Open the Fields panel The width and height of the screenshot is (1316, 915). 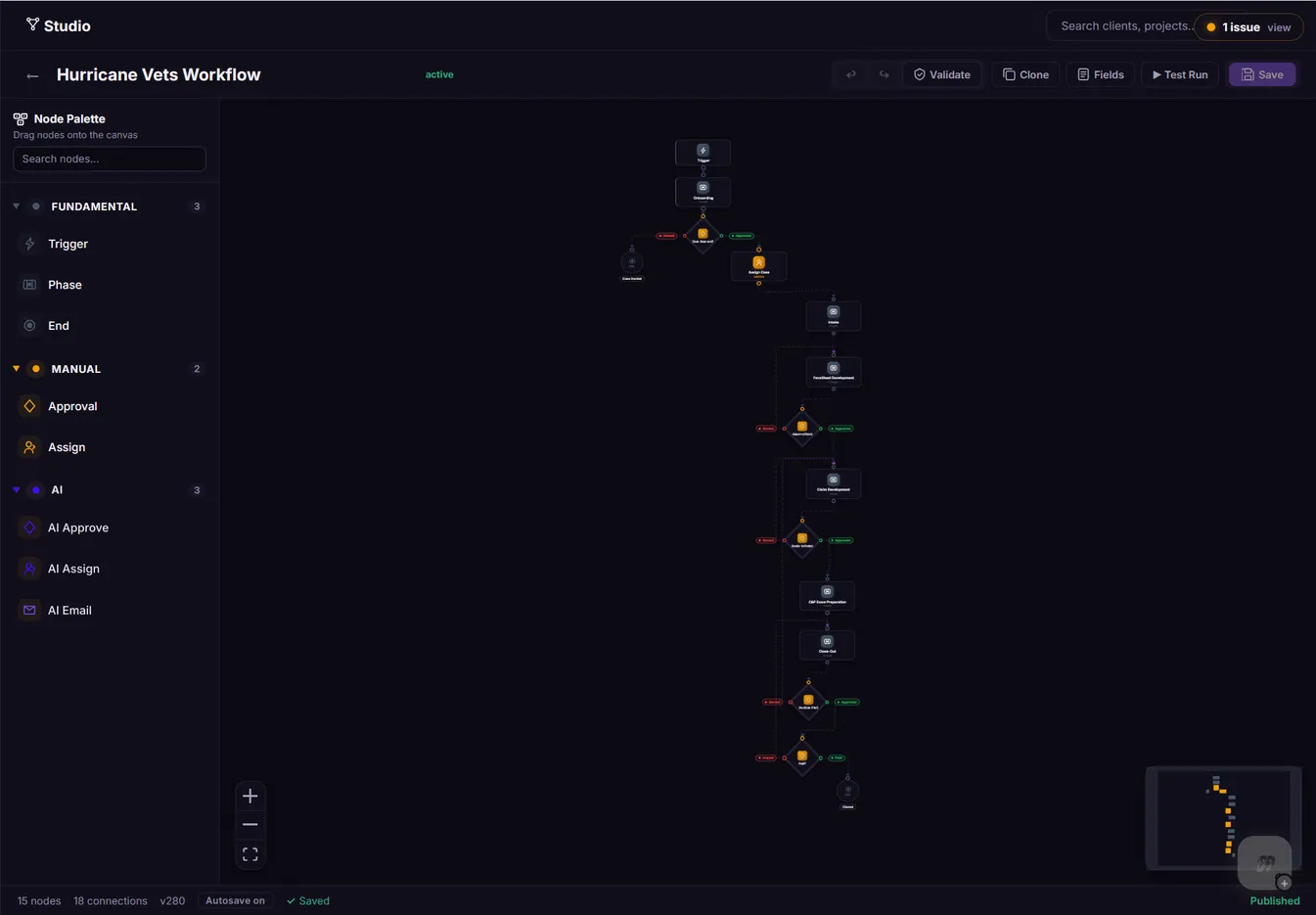(1101, 74)
